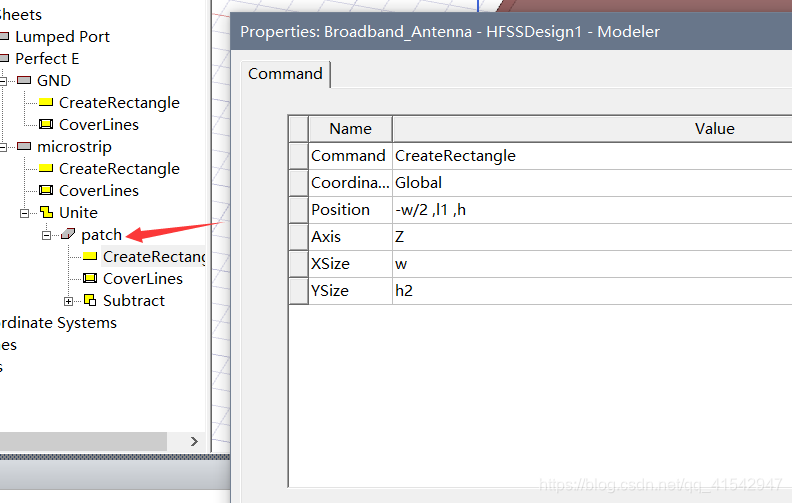Click the Coordinate System name cell
This screenshot has width=792, height=503.
coord(351,183)
